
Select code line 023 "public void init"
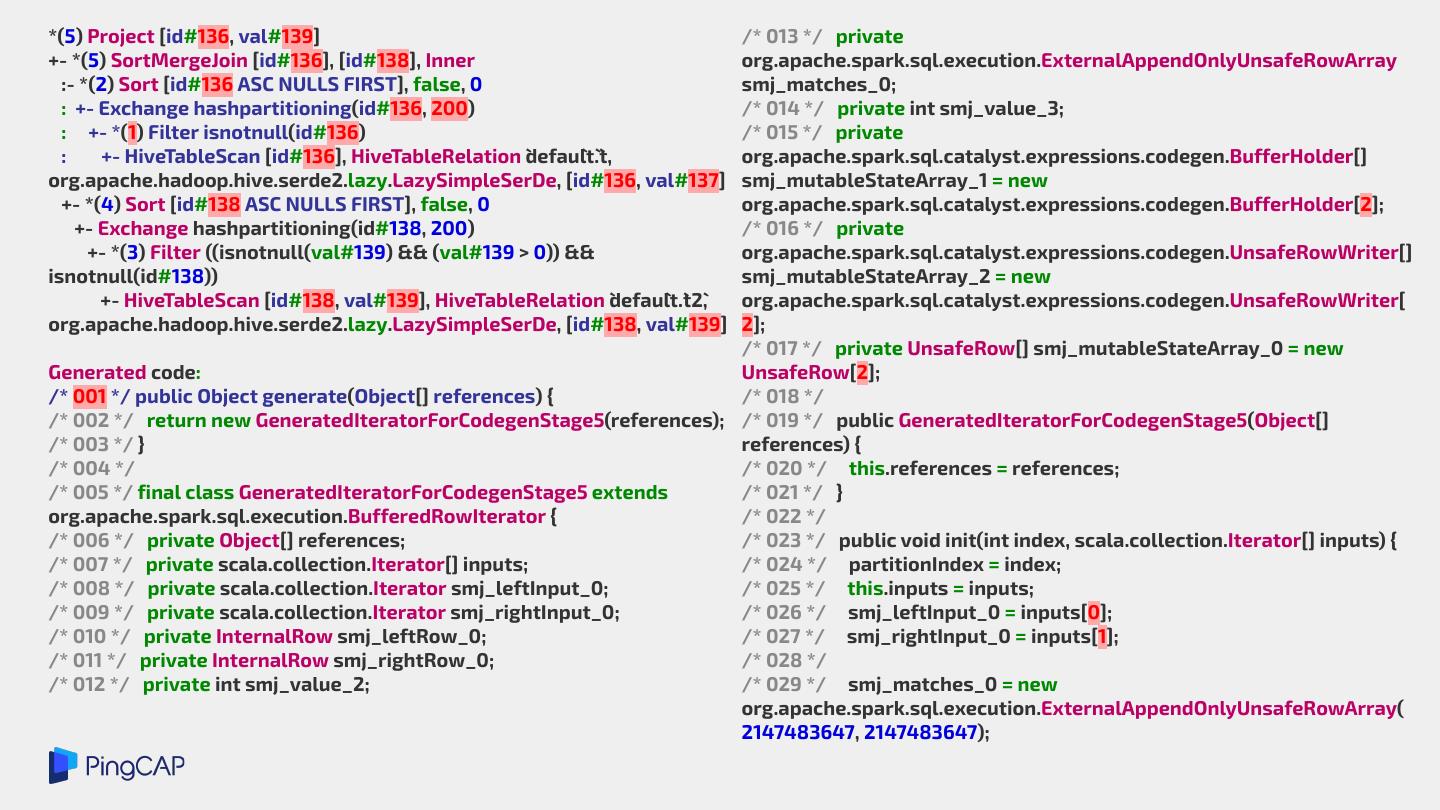1069,540
